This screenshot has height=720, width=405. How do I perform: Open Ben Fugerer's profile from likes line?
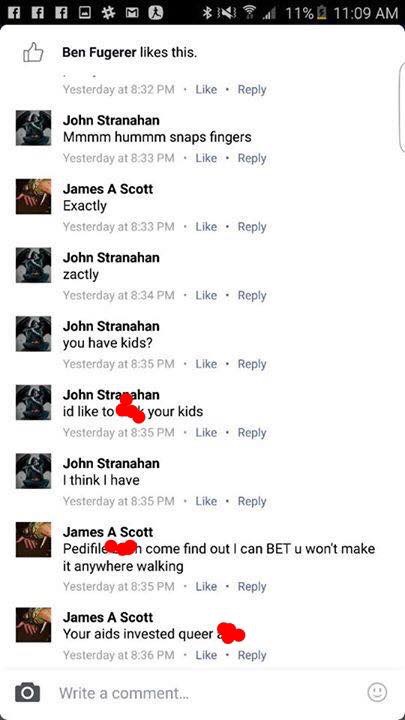coord(99,53)
